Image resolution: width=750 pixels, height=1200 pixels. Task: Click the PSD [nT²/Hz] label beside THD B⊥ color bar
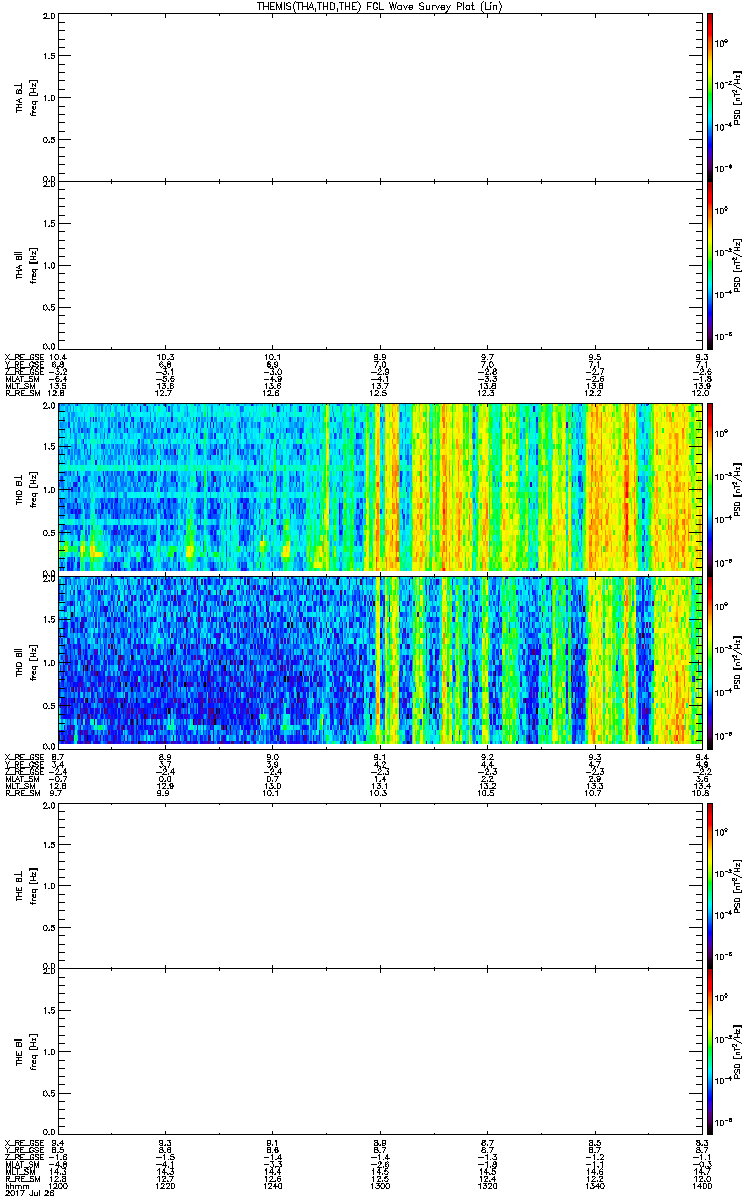[738, 489]
